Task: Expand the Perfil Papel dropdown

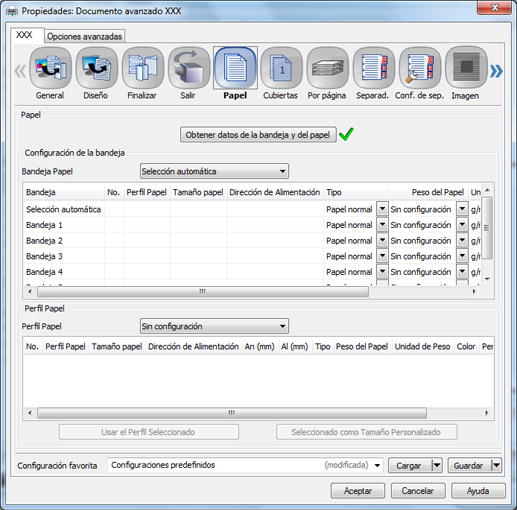Action: pos(214,326)
